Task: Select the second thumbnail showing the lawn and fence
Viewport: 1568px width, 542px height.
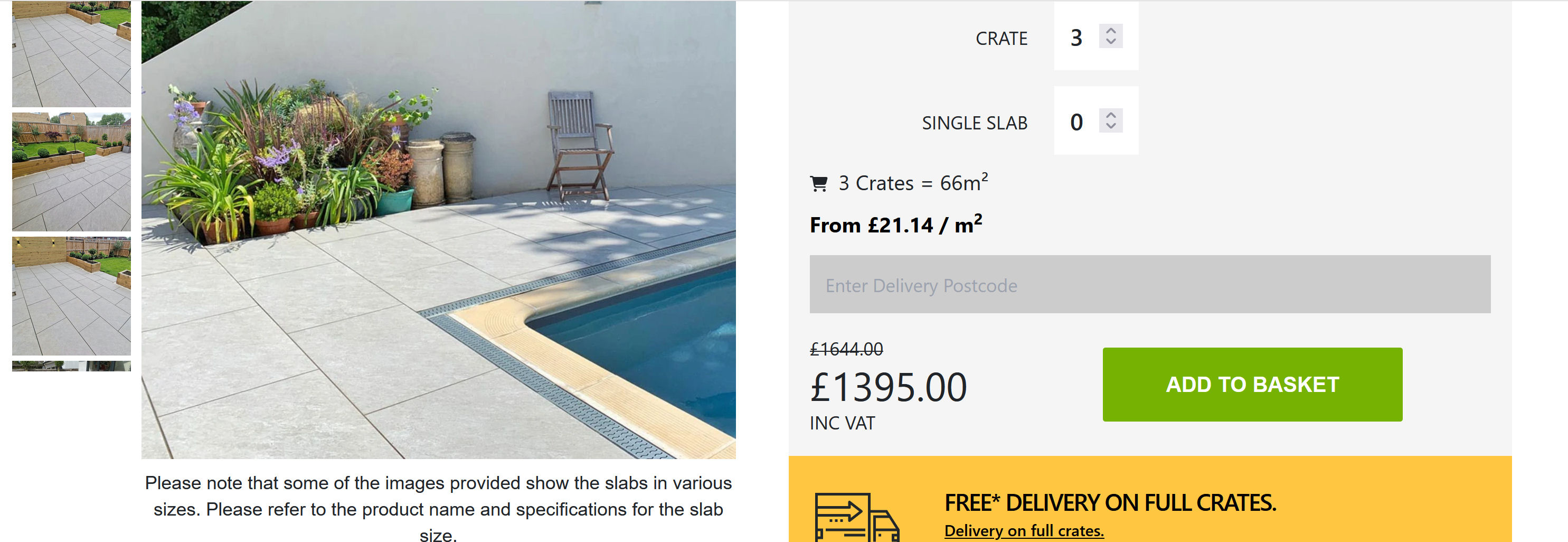Action: coord(71,171)
